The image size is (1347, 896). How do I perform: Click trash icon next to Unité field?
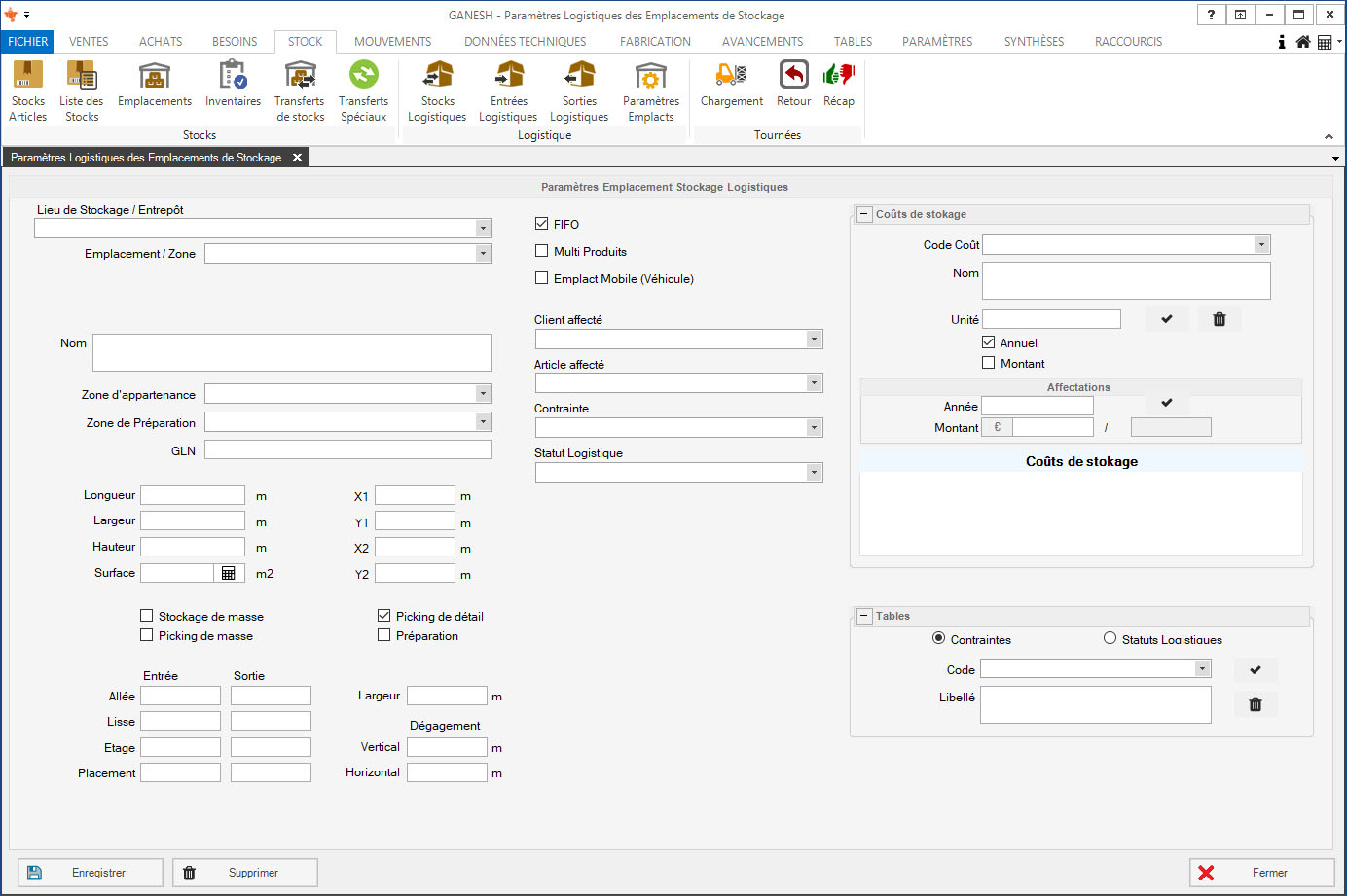(1219, 319)
